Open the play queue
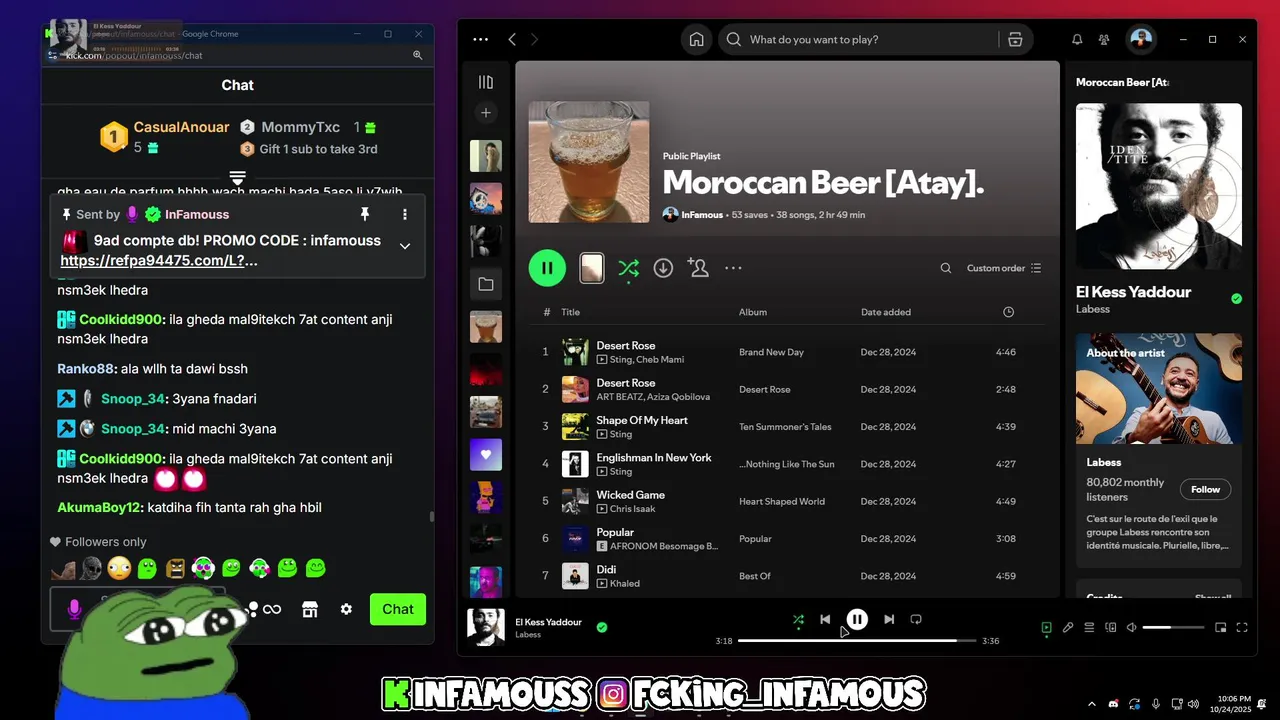The width and height of the screenshot is (1280, 720). tap(1089, 628)
